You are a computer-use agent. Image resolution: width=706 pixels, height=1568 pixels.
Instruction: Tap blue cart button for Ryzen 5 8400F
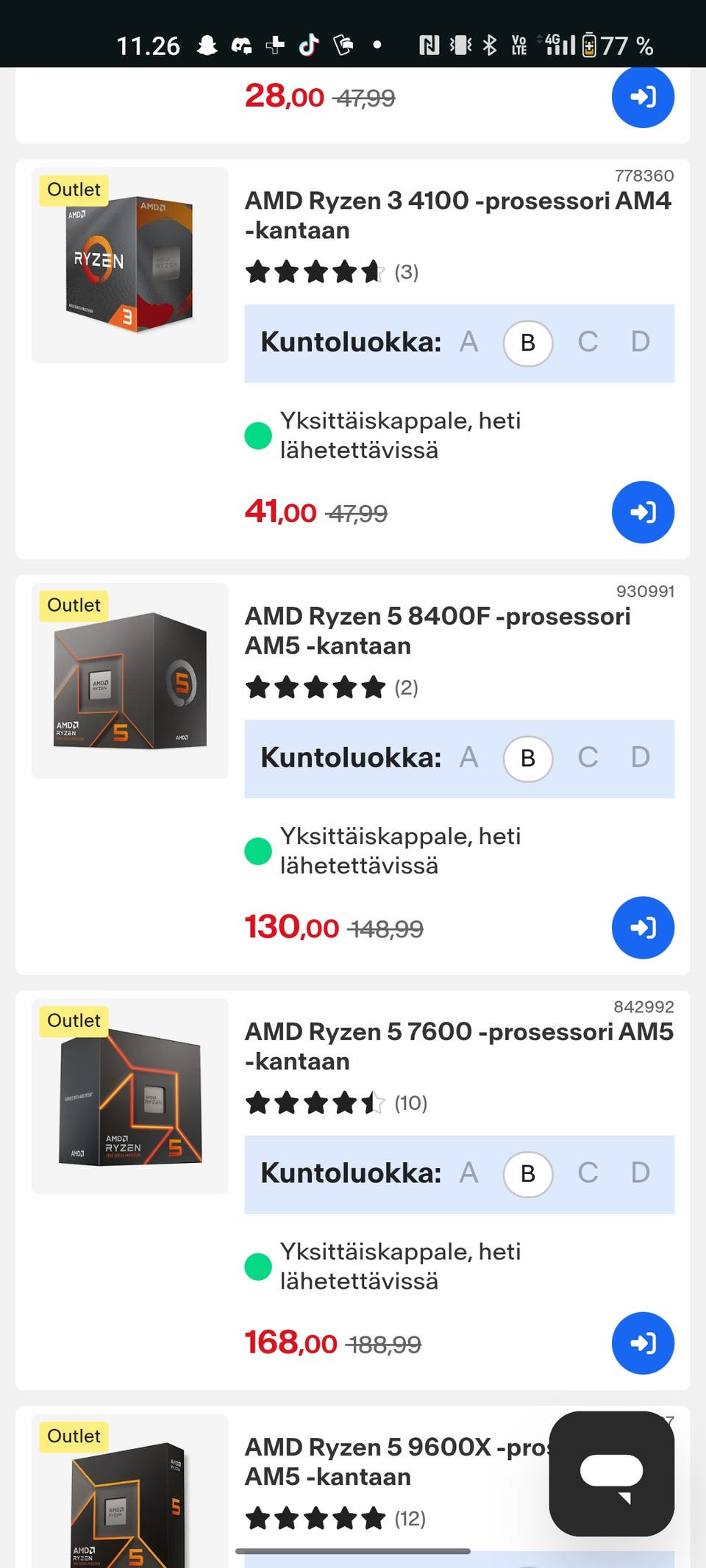[x=643, y=928]
